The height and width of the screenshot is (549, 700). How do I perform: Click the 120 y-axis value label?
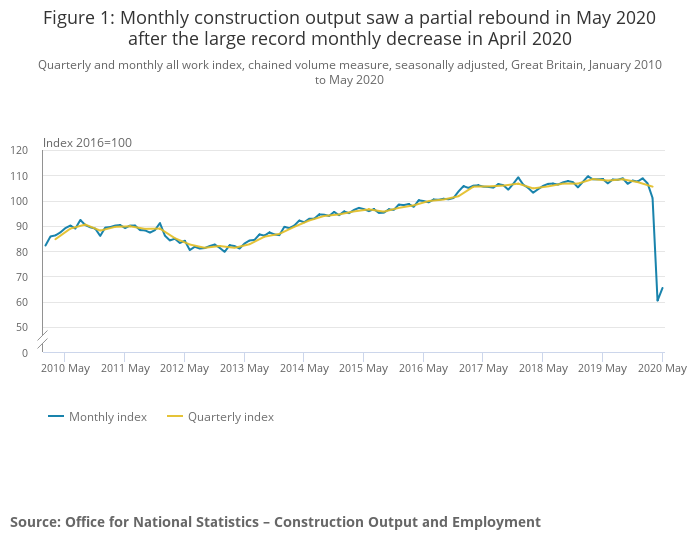pyautogui.click(x=19, y=151)
